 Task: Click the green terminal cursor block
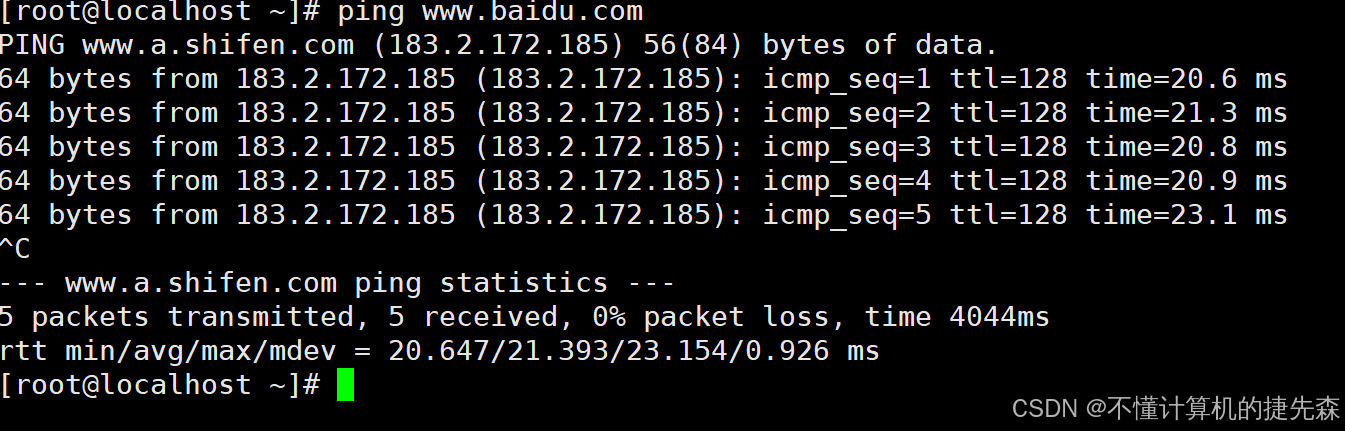pos(345,385)
